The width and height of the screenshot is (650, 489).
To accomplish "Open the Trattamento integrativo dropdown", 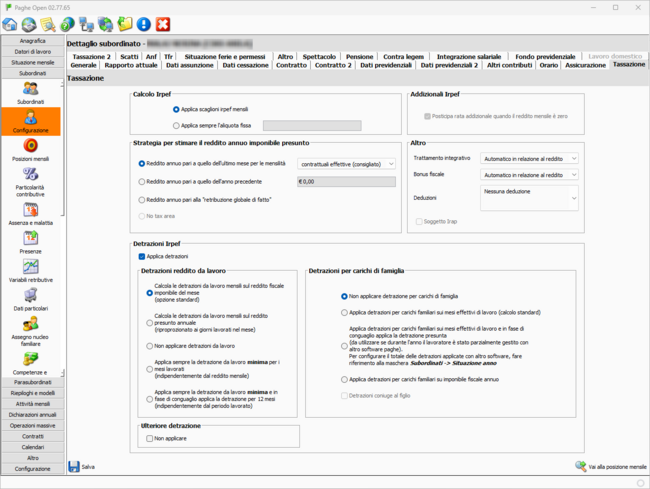I will 529,158.
